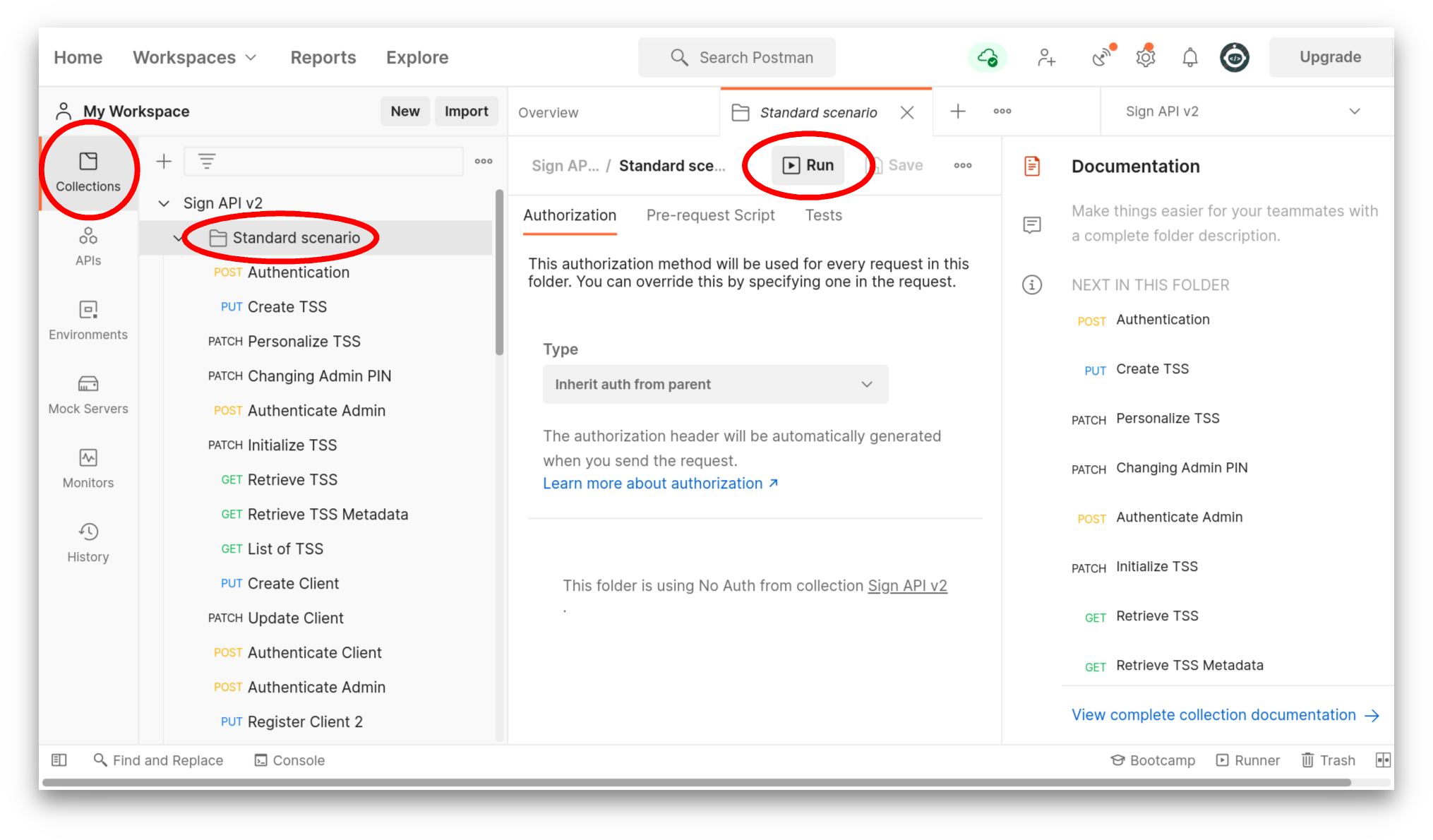Open the Monitors sidebar section
The width and height of the screenshot is (1433, 840).
tap(88, 468)
